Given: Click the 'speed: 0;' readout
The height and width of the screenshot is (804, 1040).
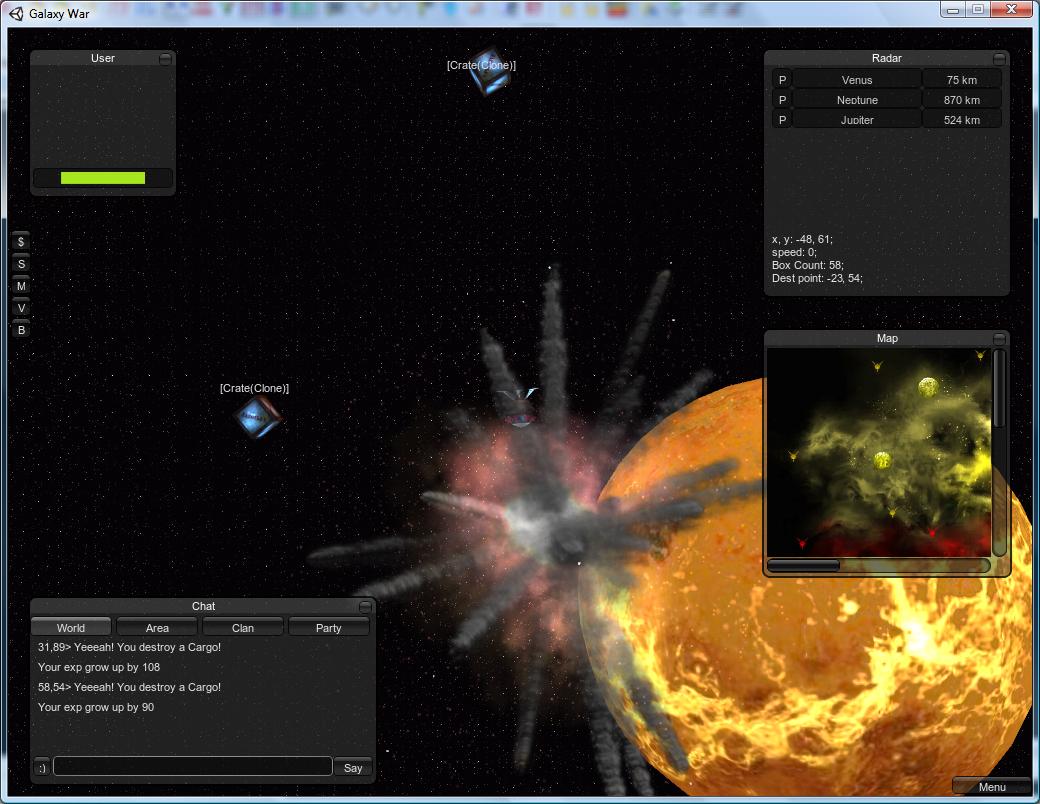Looking at the screenshot, I should coord(795,252).
